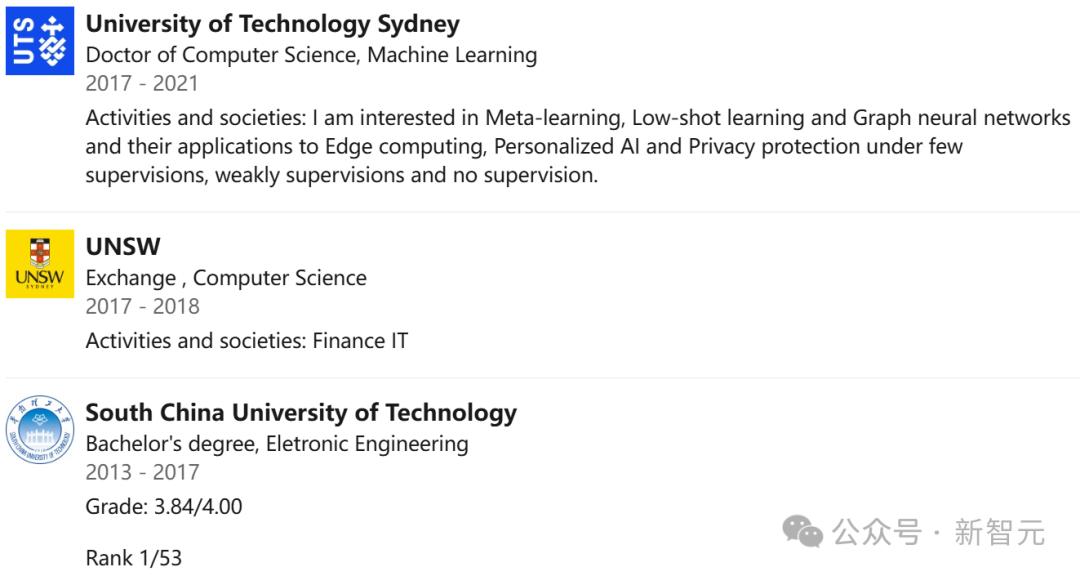This screenshot has width=1080, height=576.
Task: Click supervisions, weakly supervisions text line
Action: (x=342, y=175)
